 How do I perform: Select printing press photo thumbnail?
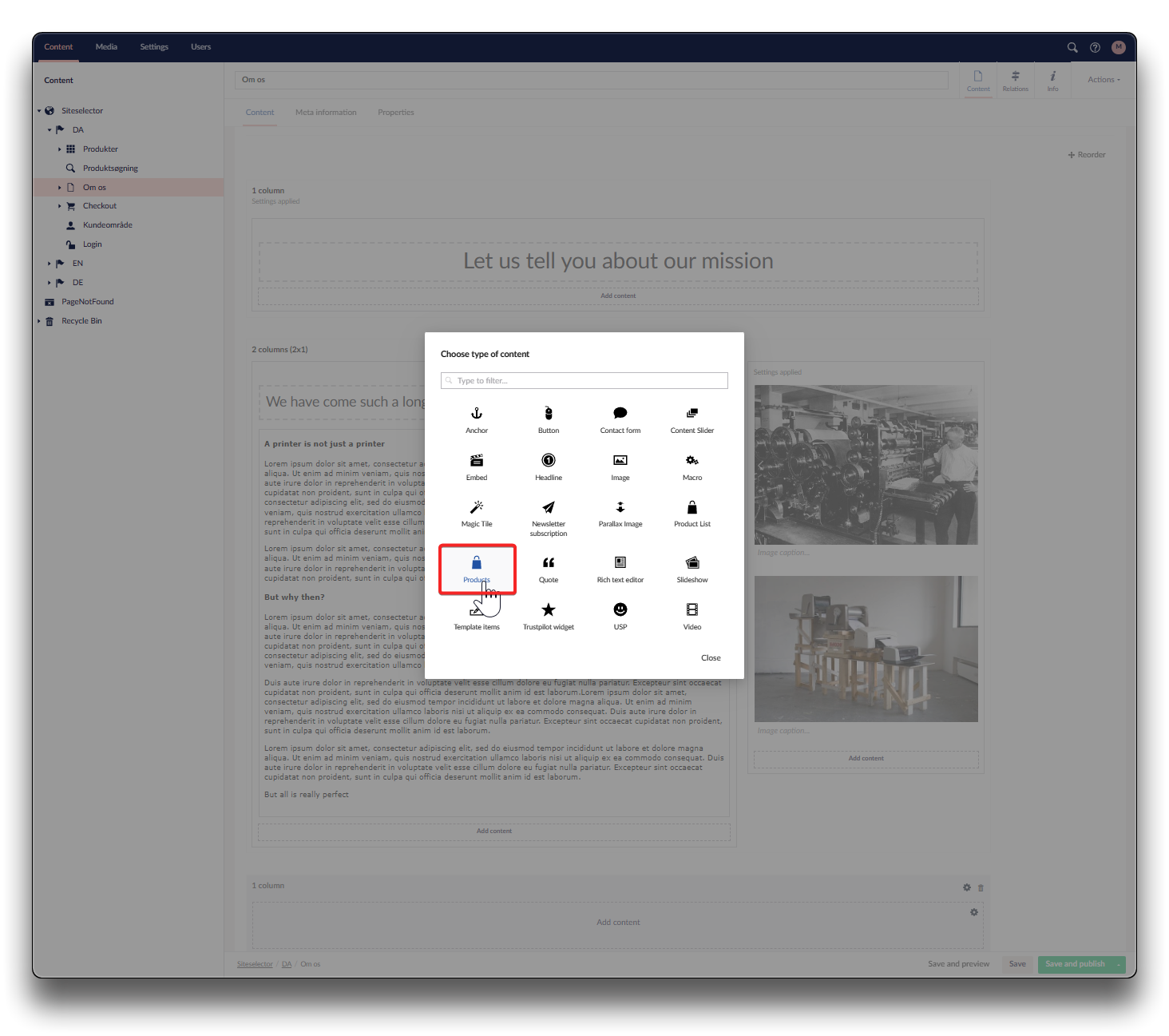click(x=866, y=465)
